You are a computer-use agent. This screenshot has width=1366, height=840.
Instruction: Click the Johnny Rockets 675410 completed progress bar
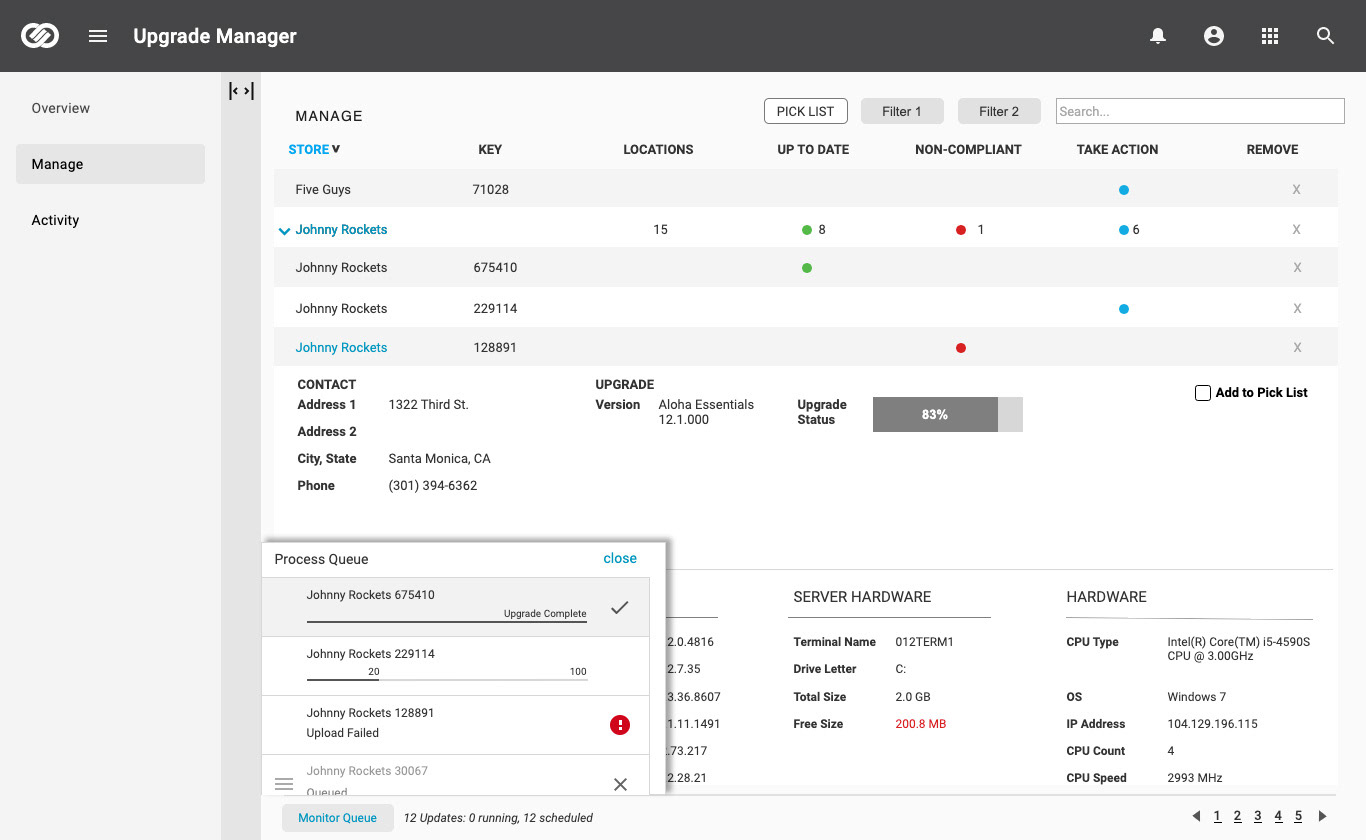(447, 621)
